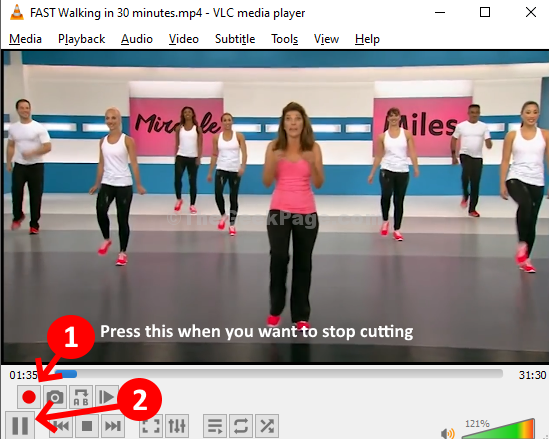Toggle the playlist view
The width and height of the screenshot is (549, 439).
click(x=215, y=426)
